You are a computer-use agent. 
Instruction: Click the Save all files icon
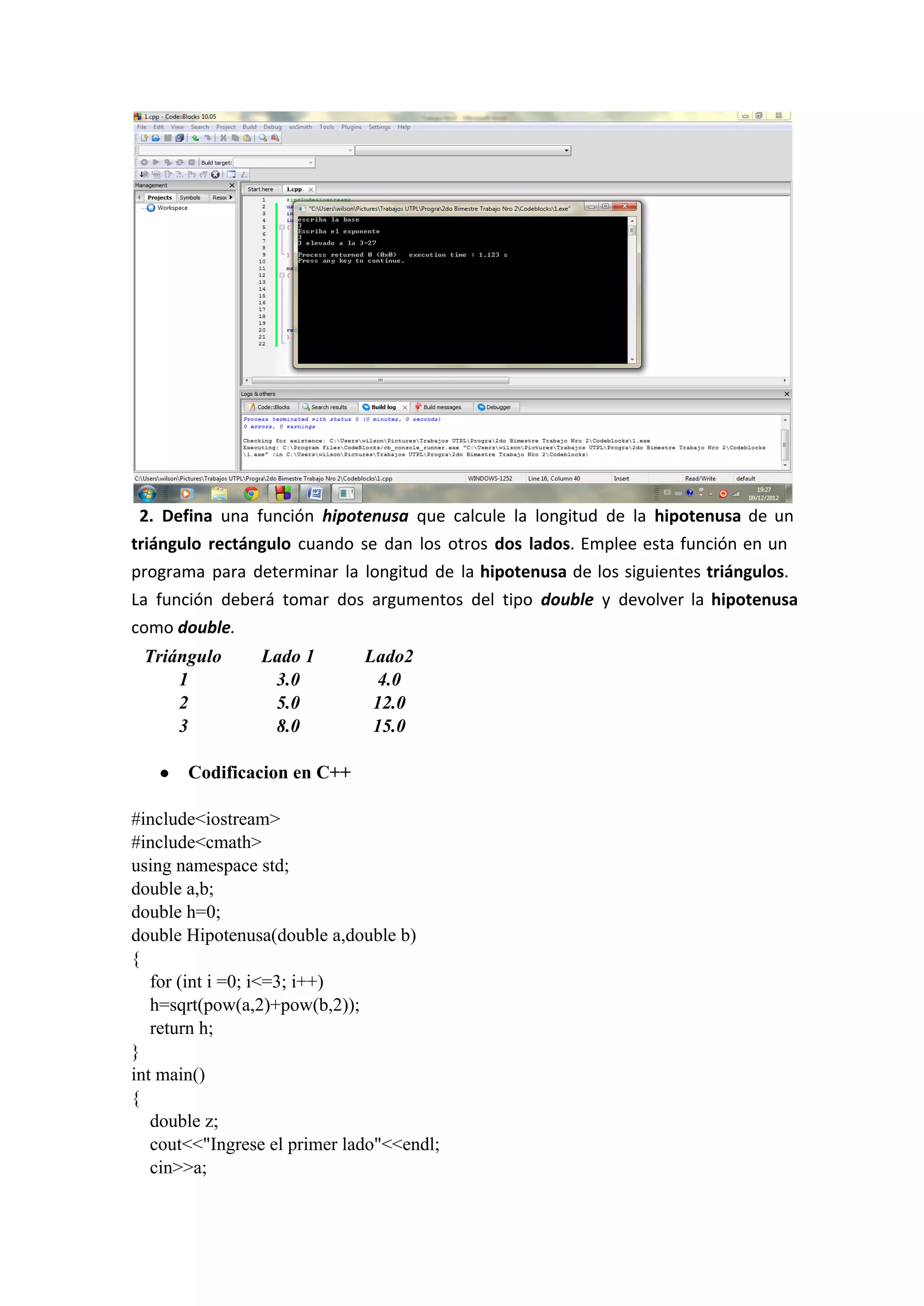tap(180, 138)
